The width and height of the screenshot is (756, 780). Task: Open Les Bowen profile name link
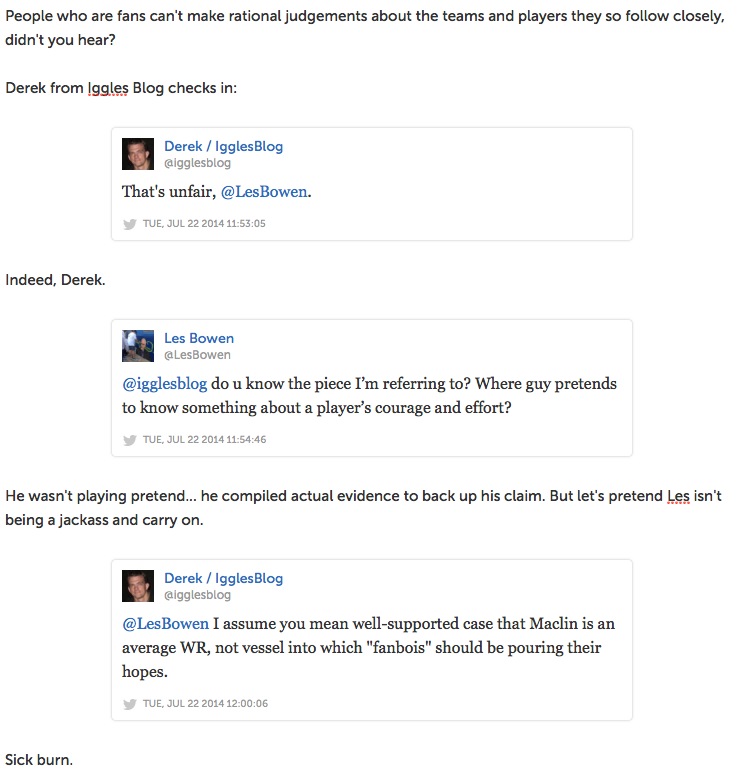pyautogui.click(x=199, y=338)
